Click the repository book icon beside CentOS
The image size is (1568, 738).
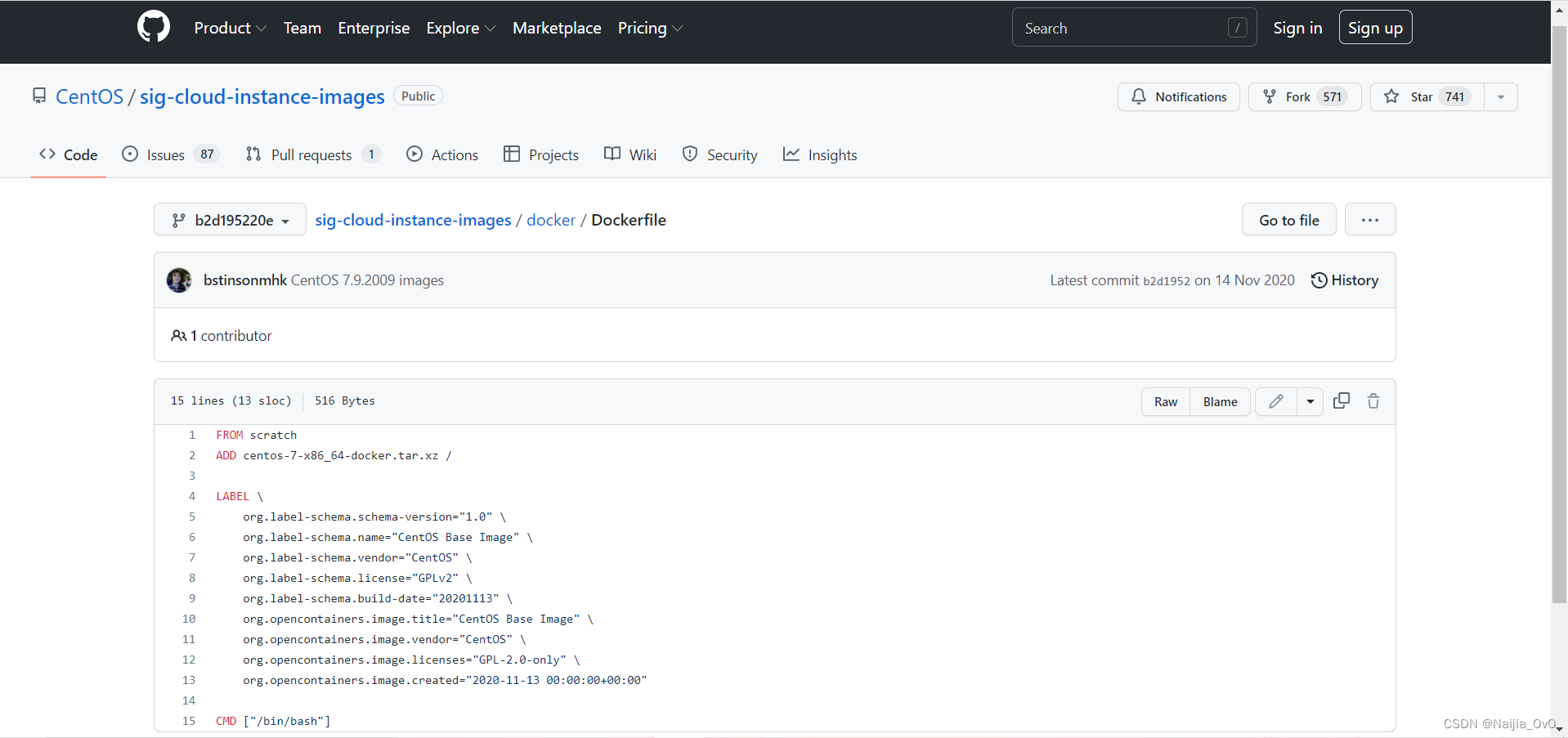pos(39,96)
